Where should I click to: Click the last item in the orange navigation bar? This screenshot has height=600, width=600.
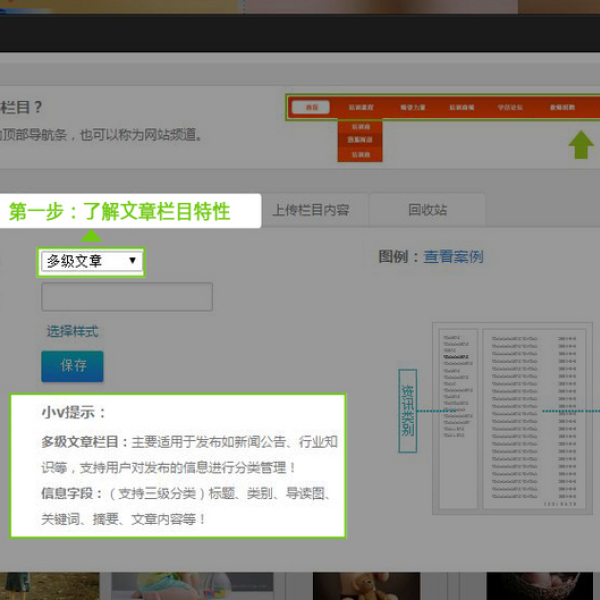click(562, 107)
